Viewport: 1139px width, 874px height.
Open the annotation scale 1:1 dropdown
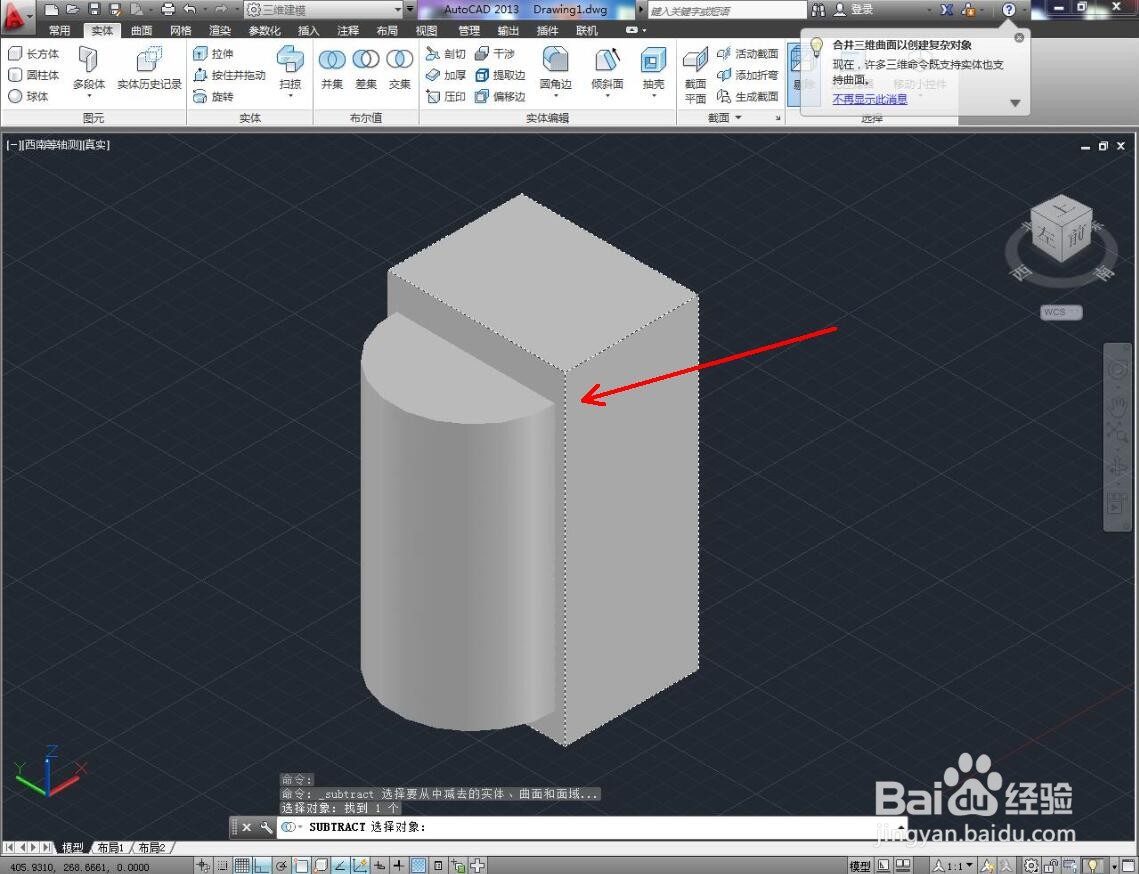tap(954, 866)
